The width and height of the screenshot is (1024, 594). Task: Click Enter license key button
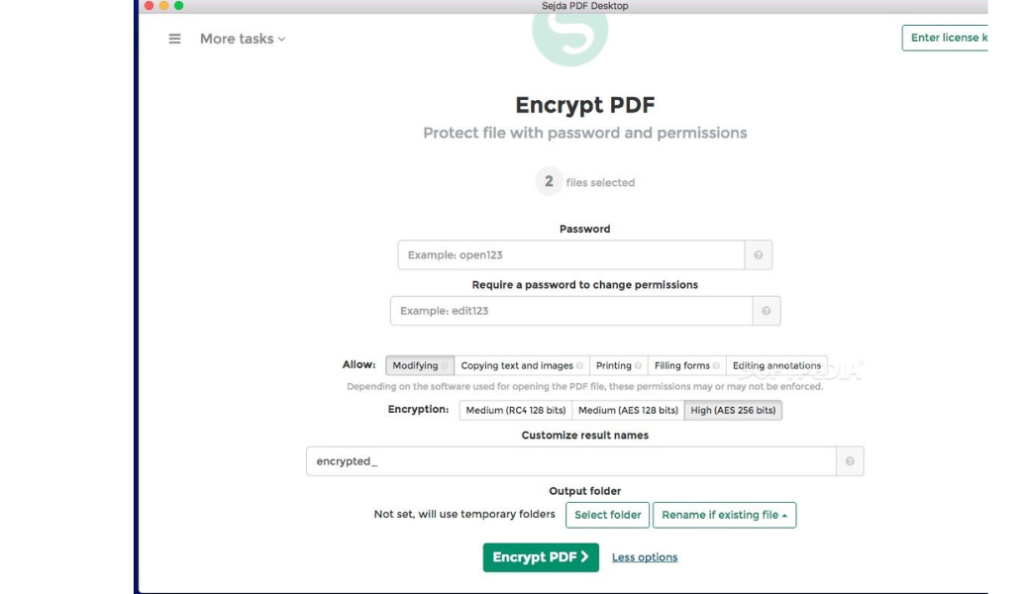tap(946, 38)
